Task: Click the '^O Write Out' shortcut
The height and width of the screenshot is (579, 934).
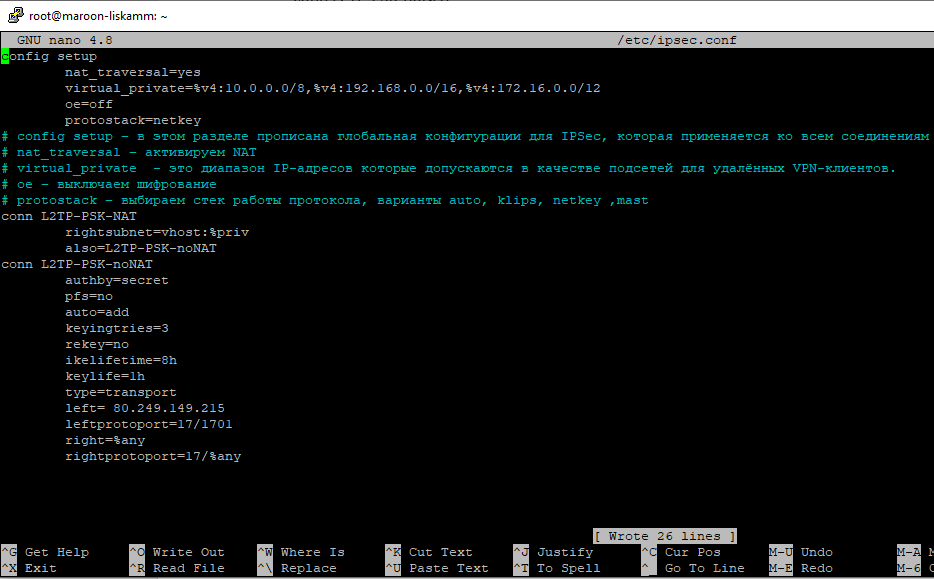Action: click(x=177, y=553)
